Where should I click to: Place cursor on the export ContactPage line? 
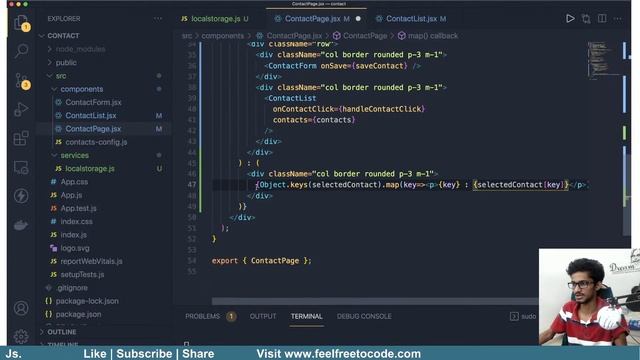coord(261,261)
